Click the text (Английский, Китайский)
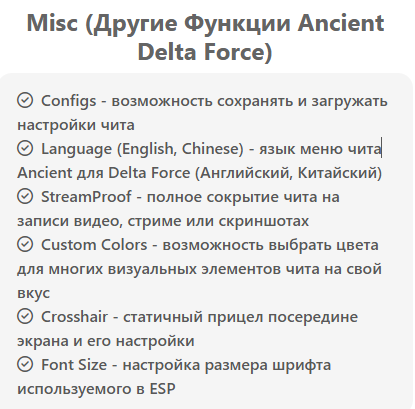415x409 pixels. [x=289, y=173]
